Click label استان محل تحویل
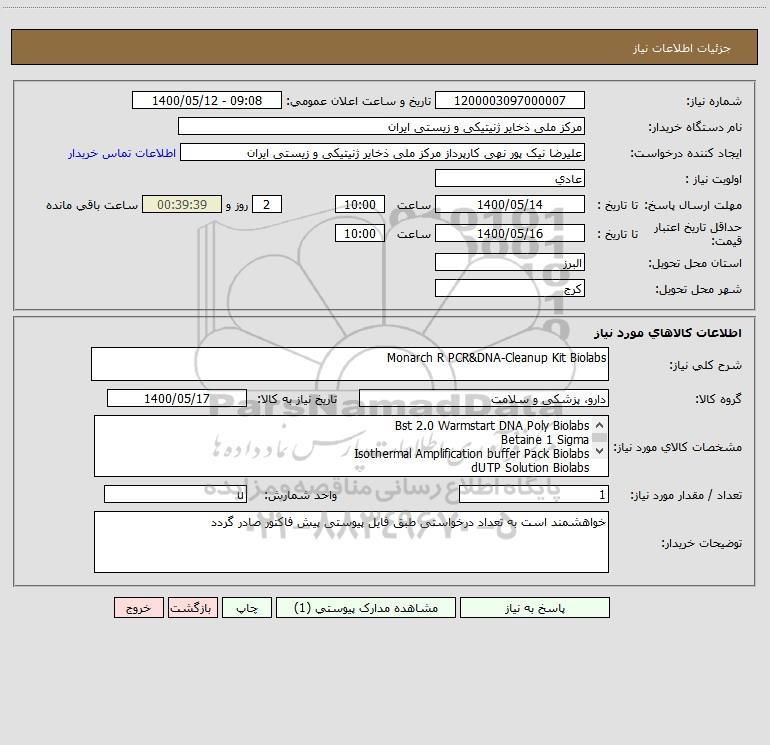The image size is (770, 745). tap(695, 263)
